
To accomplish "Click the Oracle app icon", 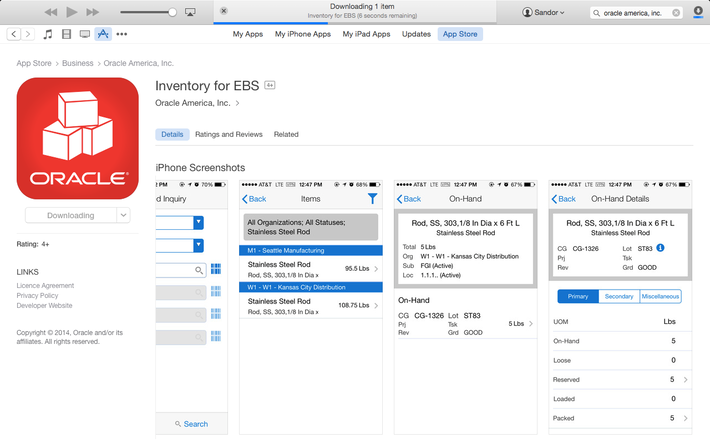I will click(77, 138).
